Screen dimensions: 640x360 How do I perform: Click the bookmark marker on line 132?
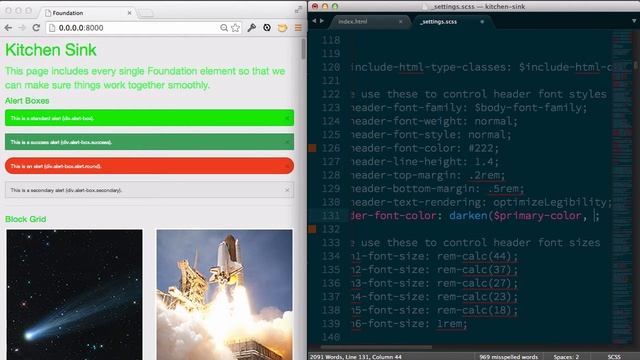coord(312,229)
